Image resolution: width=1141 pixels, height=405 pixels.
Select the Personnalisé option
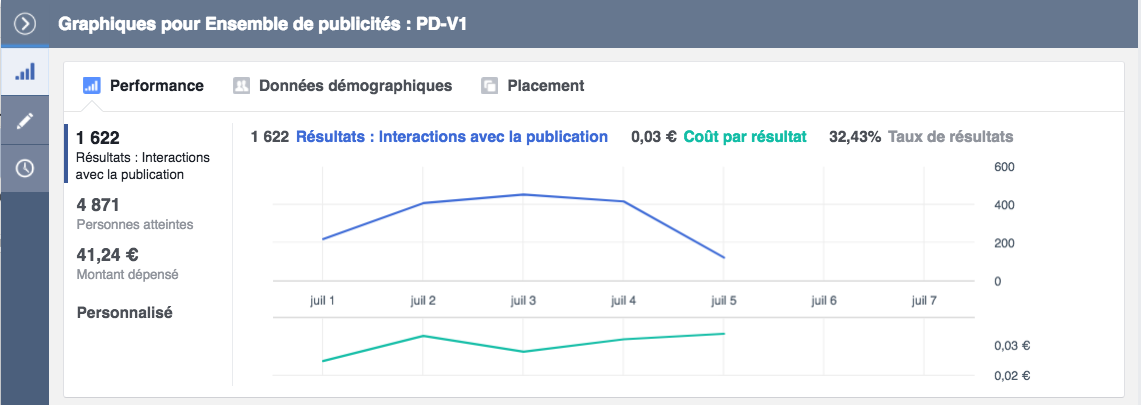point(125,313)
